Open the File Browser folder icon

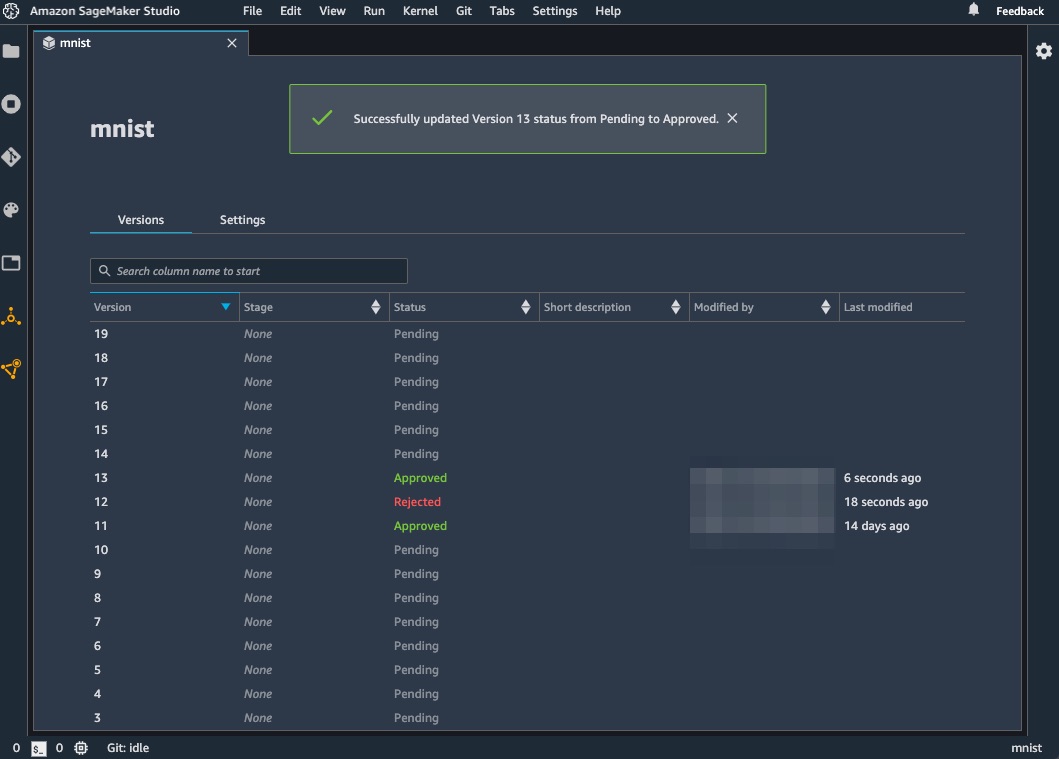(x=11, y=51)
